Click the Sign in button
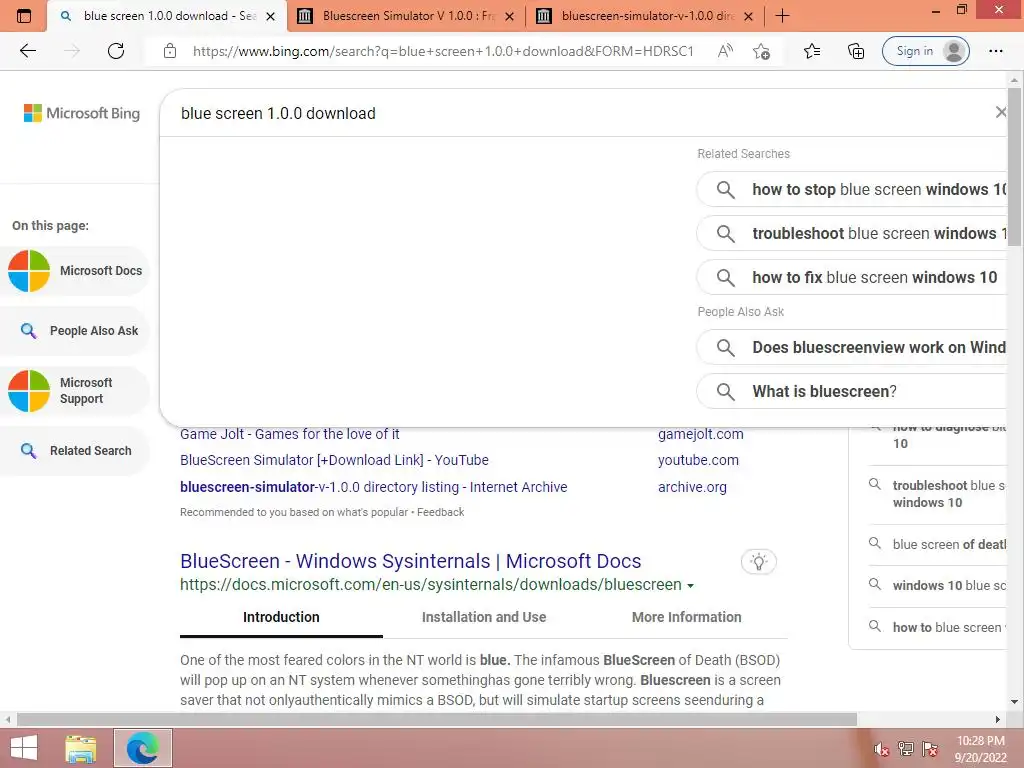Image resolution: width=1024 pixels, height=768 pixels. pos(925,51)
